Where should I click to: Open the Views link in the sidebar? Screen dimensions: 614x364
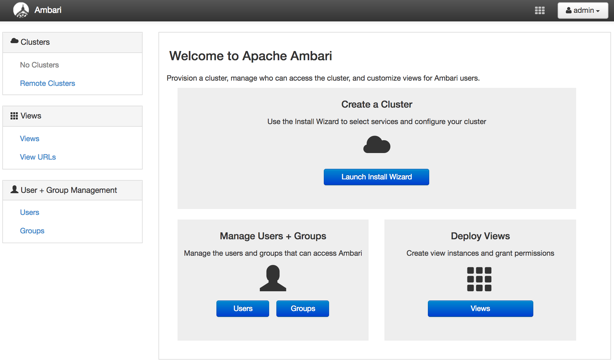pyautogui.click(x=29, y=139)
